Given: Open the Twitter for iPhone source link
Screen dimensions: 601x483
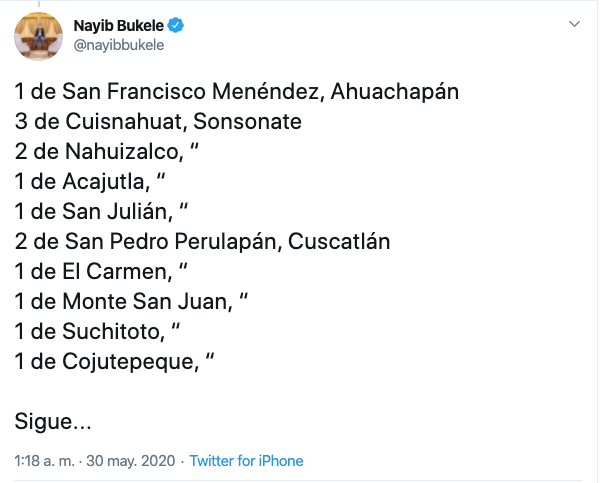Looking at the screenshot, I should tap(246, 461).
